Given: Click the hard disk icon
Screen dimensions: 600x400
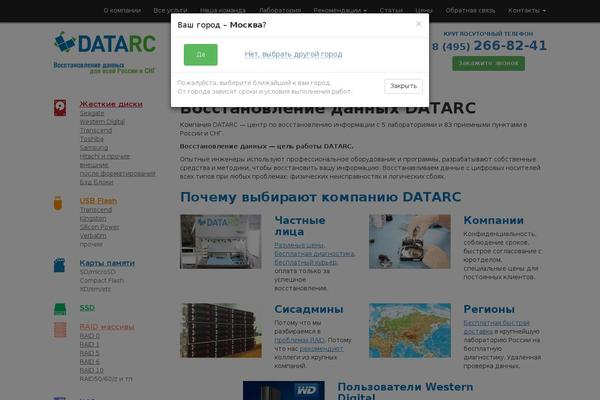Looking at the screenshot, I should pyautogui.click(x=60, y=108).
